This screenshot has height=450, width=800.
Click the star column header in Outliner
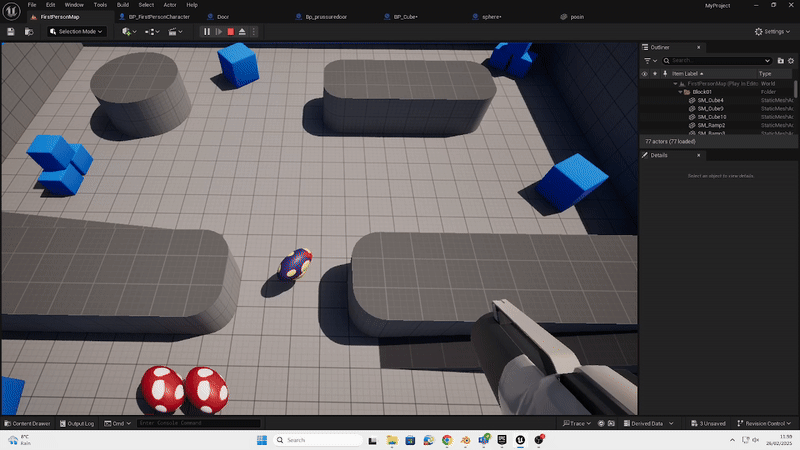coord(655,74)
